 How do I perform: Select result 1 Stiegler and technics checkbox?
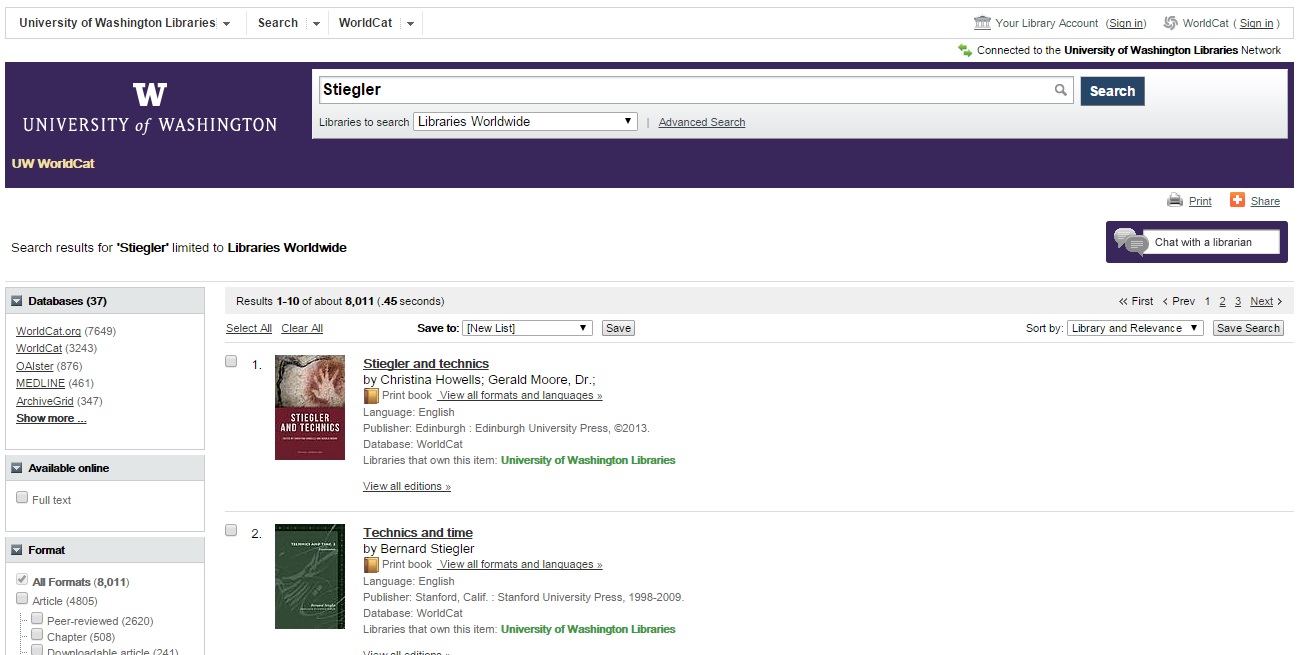(x=231, y=361)
